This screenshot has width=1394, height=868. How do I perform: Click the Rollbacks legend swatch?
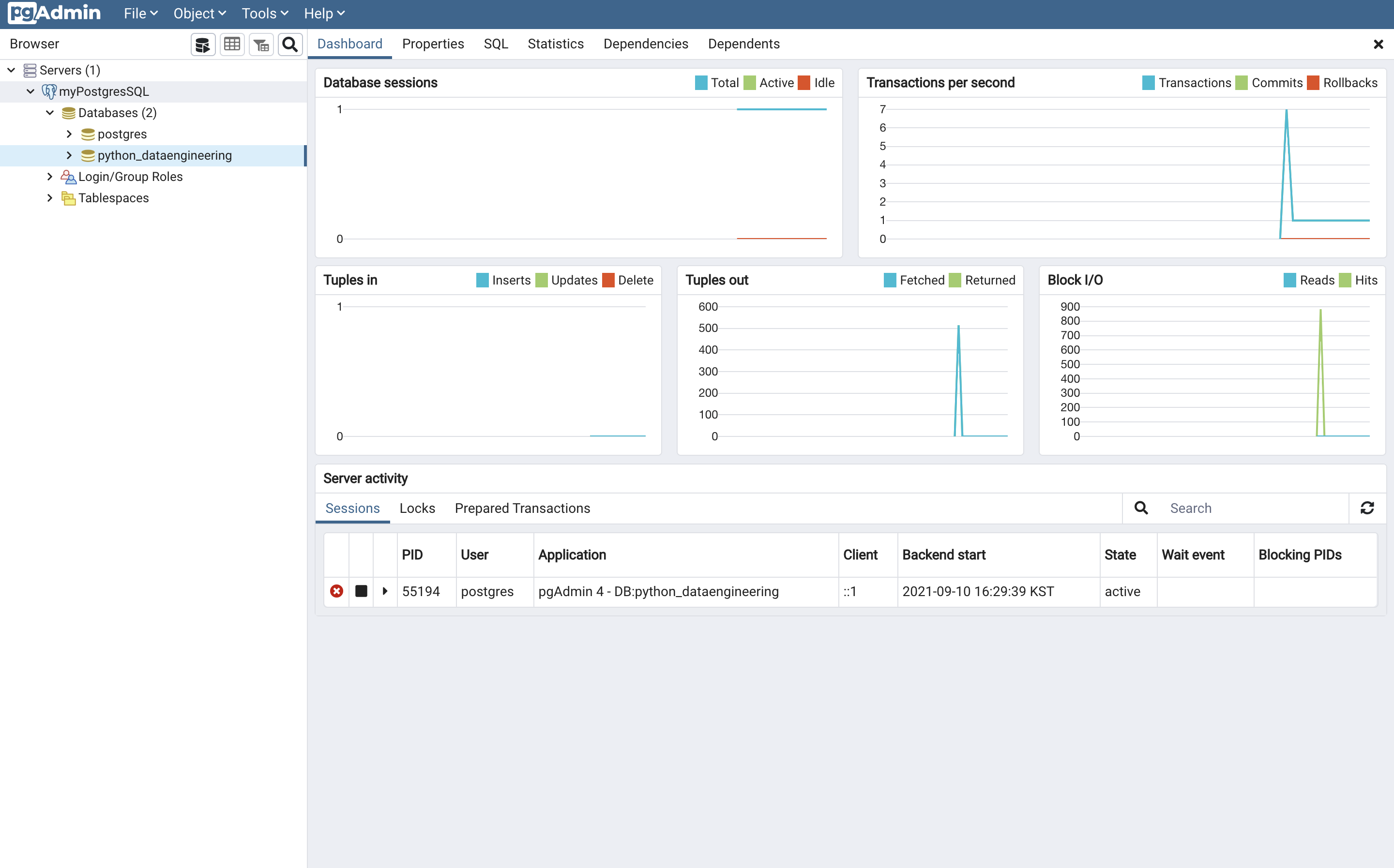click(x=1313, y=83)
